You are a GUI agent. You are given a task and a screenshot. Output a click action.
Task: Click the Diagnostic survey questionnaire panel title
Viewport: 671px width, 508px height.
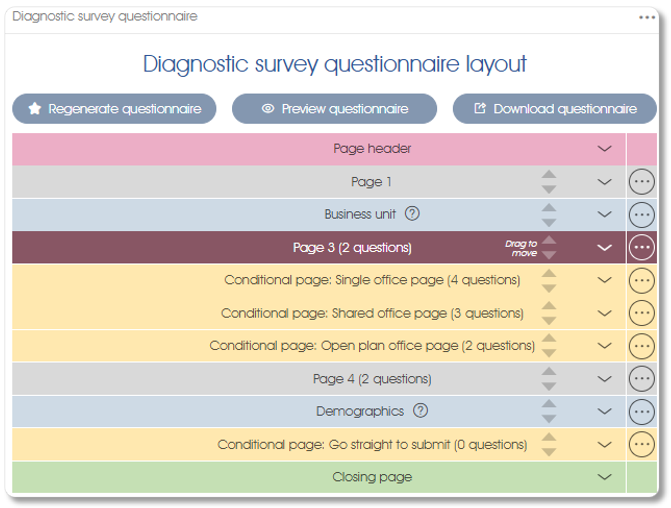pos(105,16)
